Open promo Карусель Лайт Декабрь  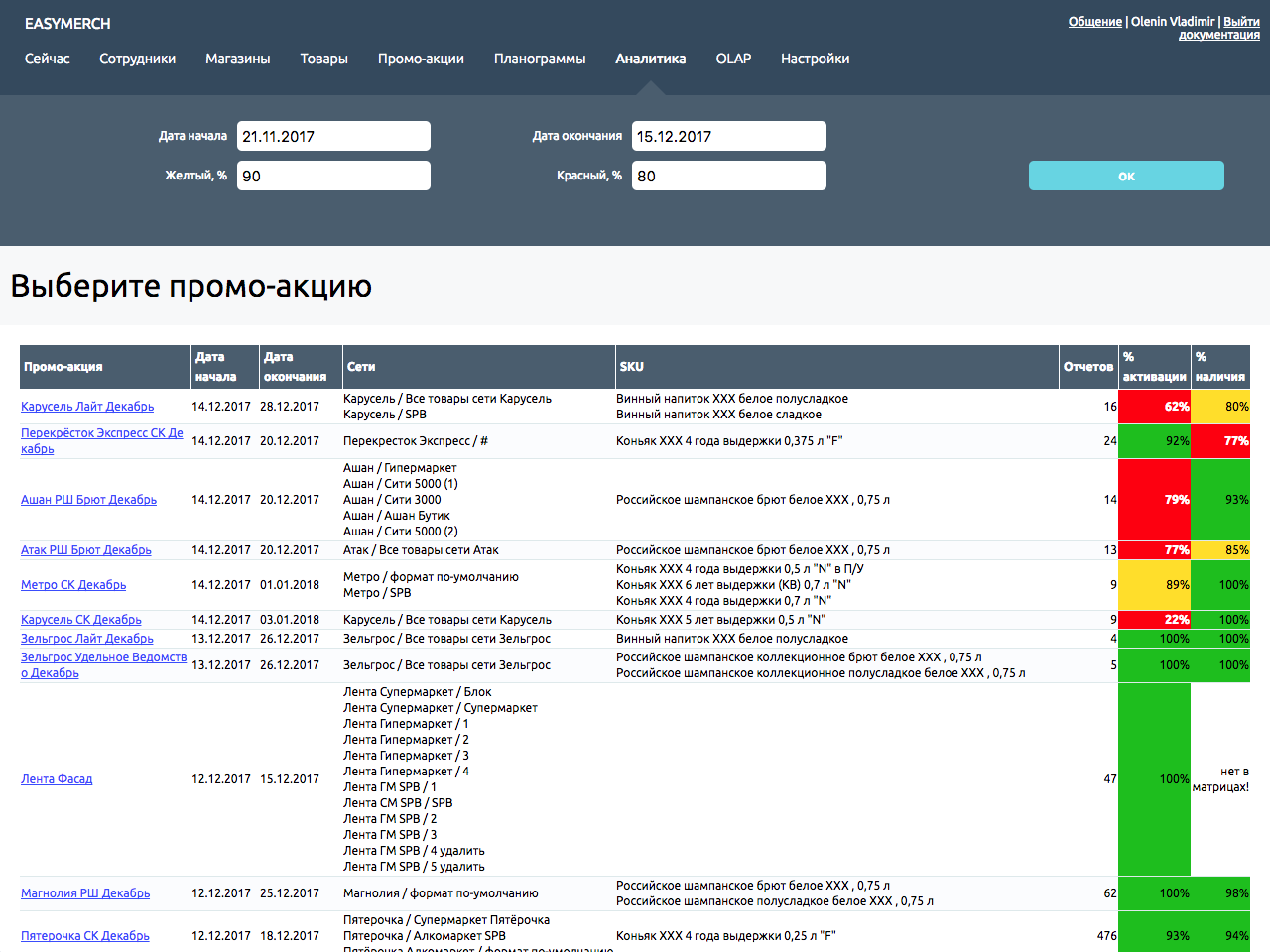[x=87, y=407]
